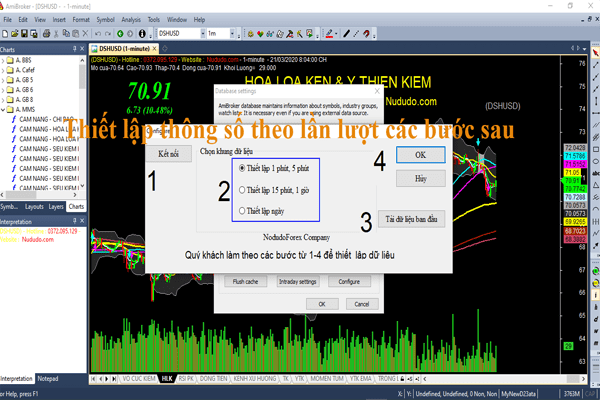600x400 pixels.
Task: Open the 1m interval dropdown
Action: pyautogui.click(x=232, y=34)
